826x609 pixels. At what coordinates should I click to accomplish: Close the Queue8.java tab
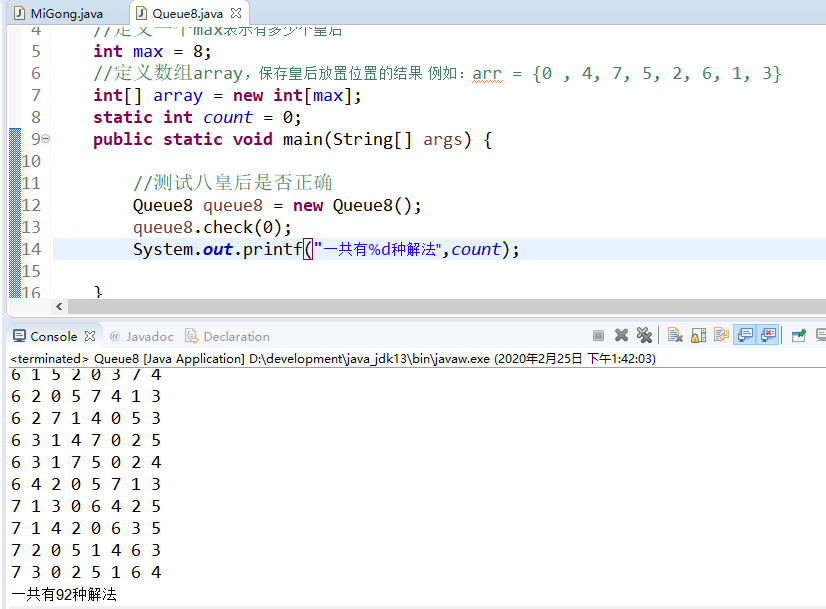coord(236,13)
